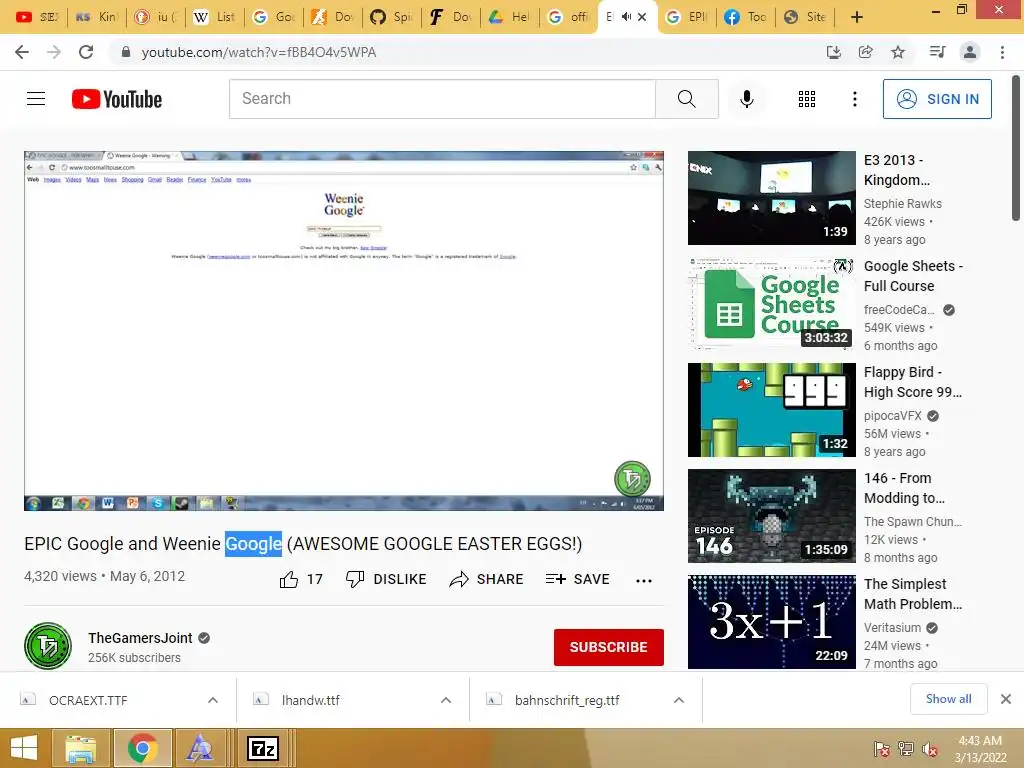Focus the YouTube search field

[x=442, y=99]
